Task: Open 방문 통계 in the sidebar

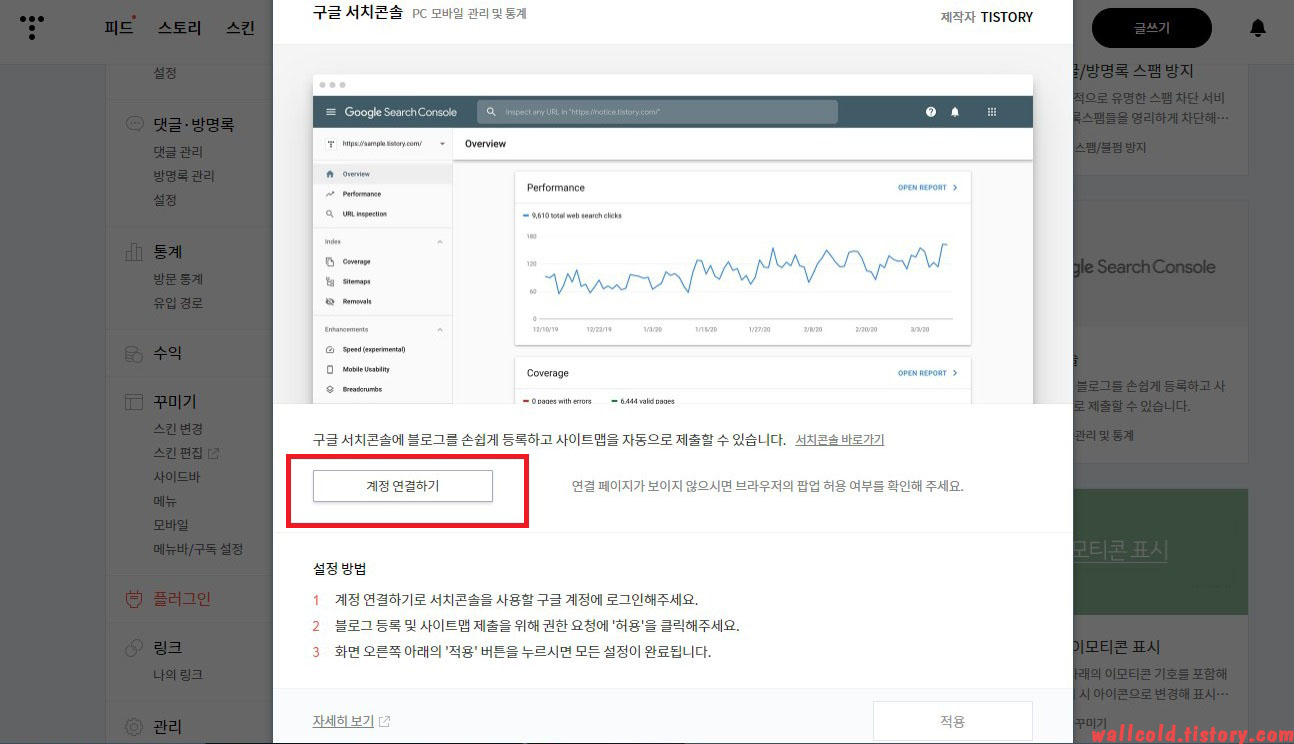Action: pyautogui.click(x=178, y=279)
